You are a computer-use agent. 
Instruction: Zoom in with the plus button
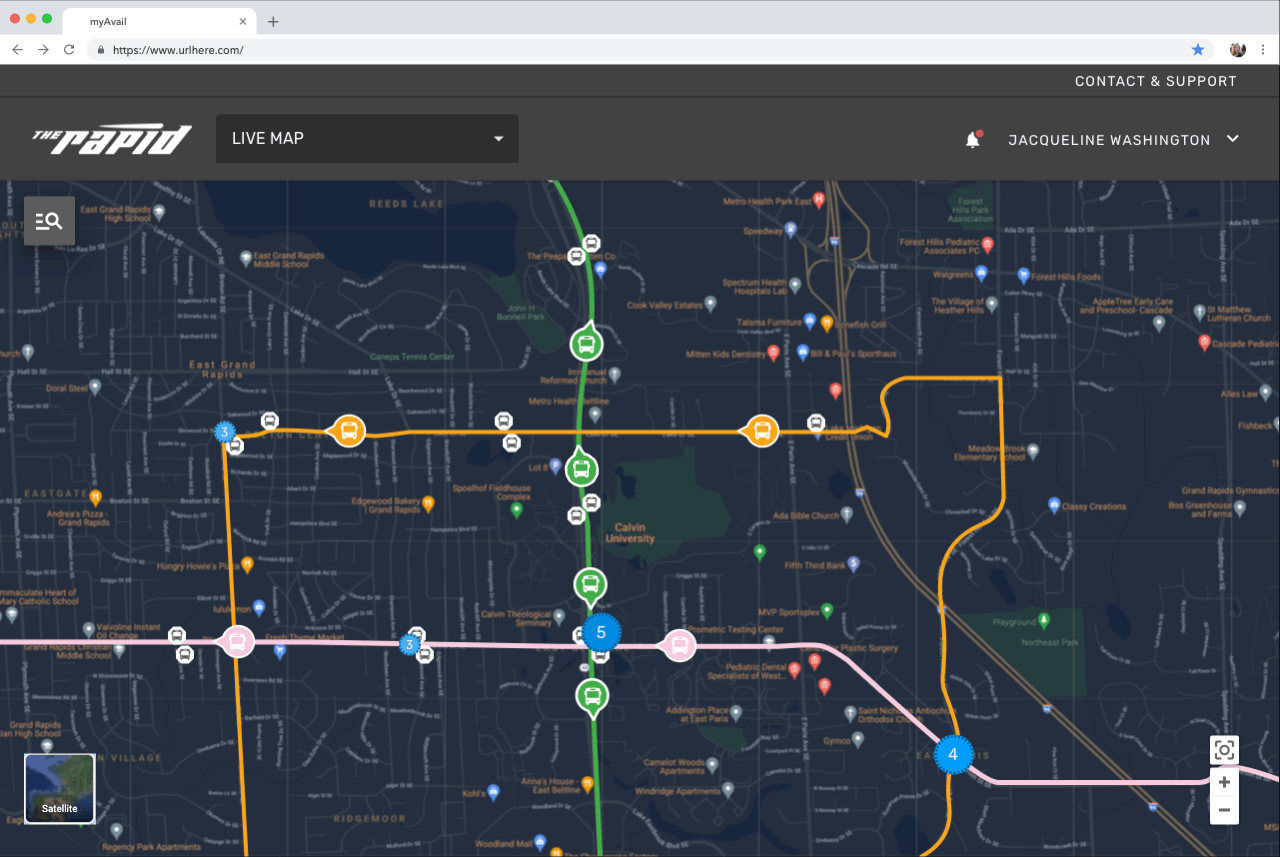coord(1224,782)
